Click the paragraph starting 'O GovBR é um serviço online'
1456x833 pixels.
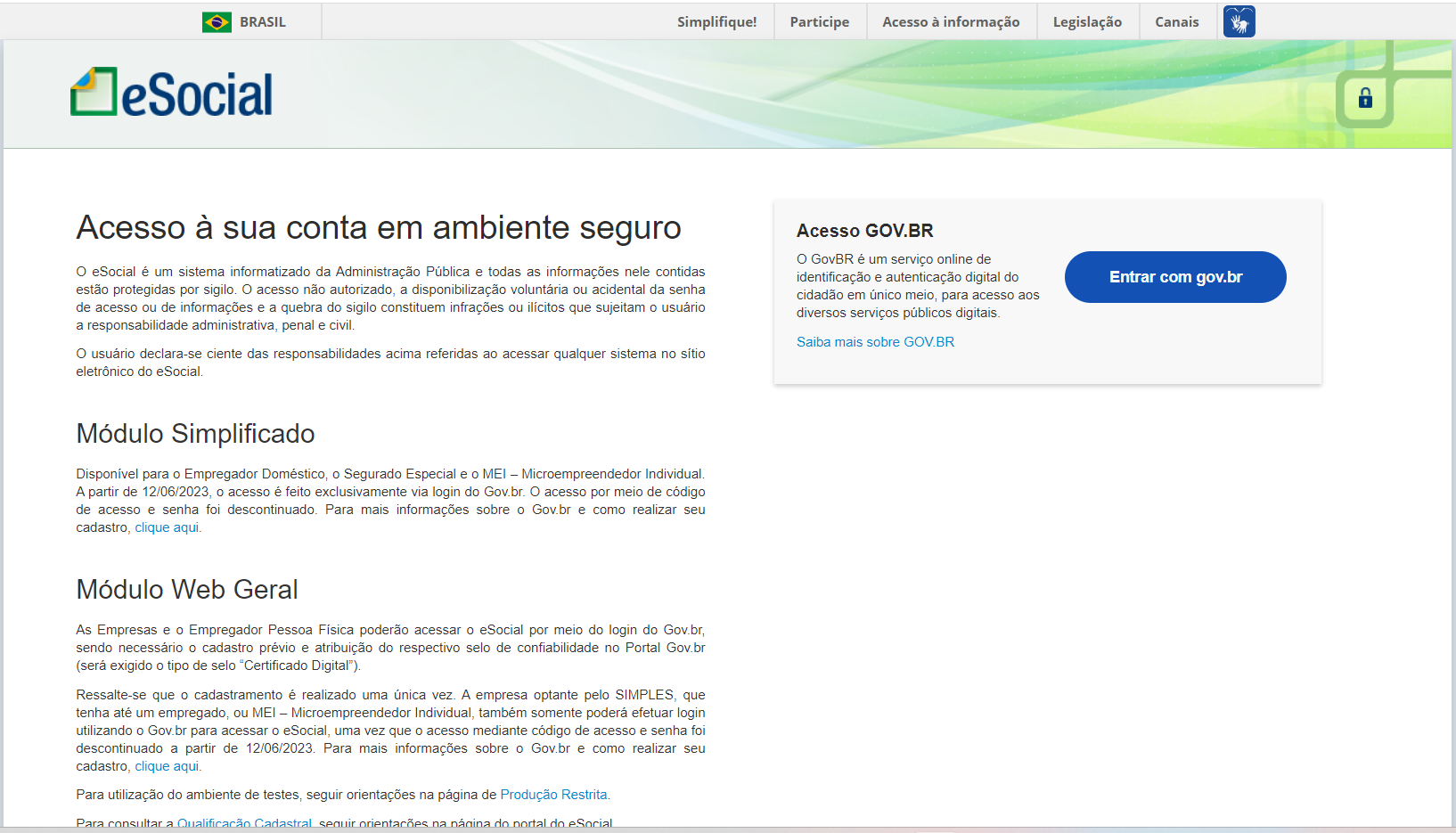click(918, 286)
